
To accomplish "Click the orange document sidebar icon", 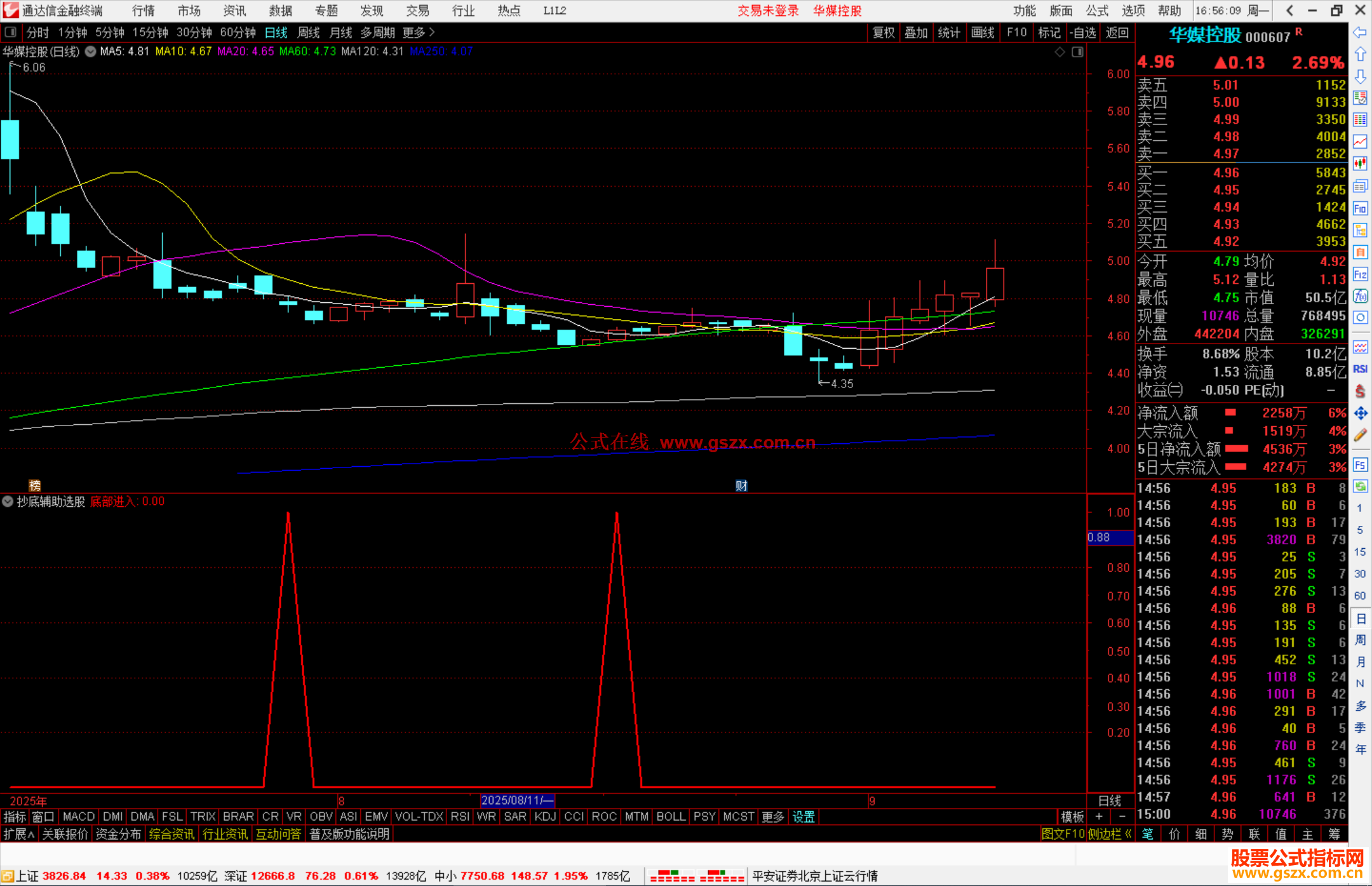I will [1360, 252].
